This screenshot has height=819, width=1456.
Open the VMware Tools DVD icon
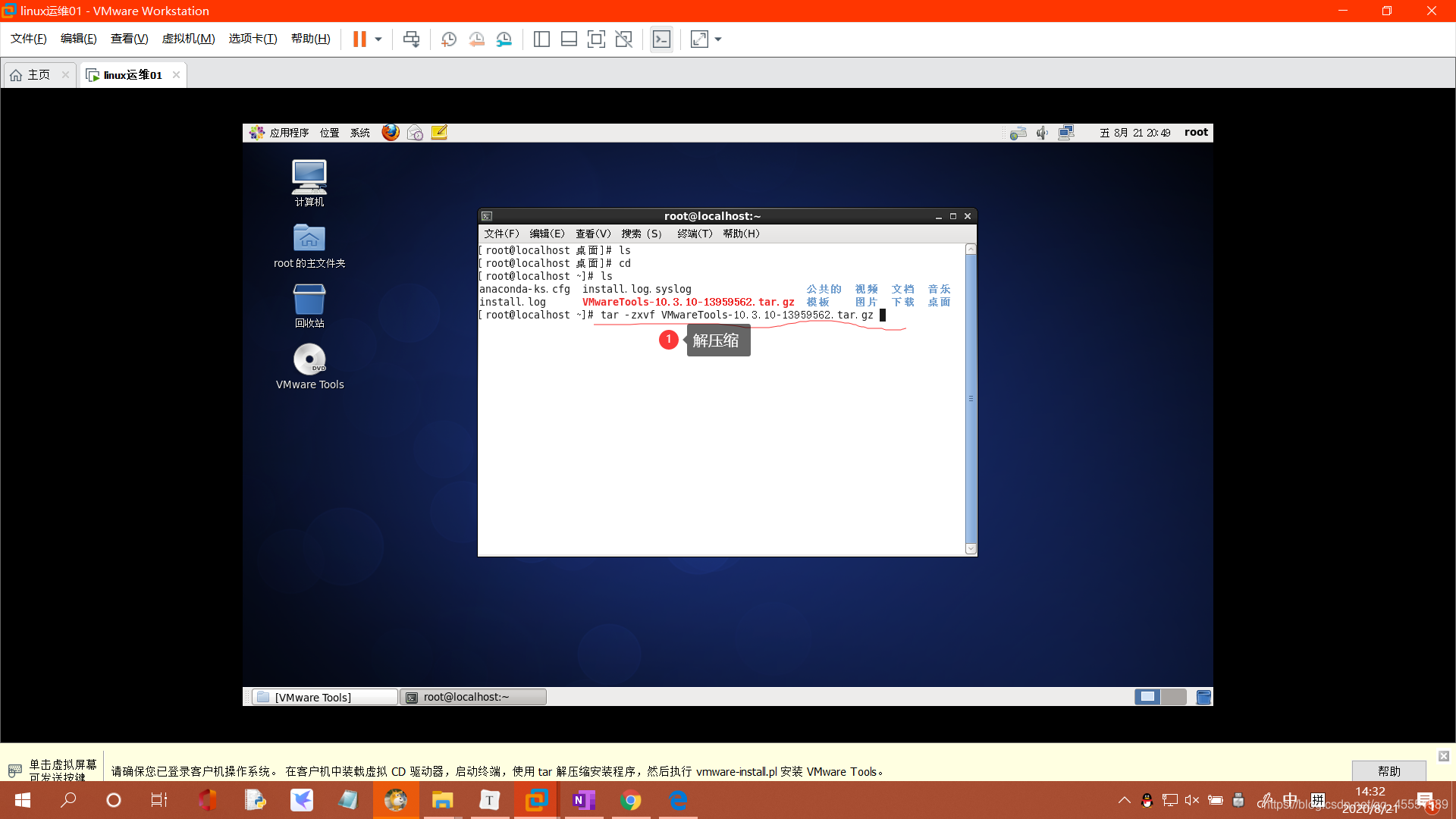point(309,359)
